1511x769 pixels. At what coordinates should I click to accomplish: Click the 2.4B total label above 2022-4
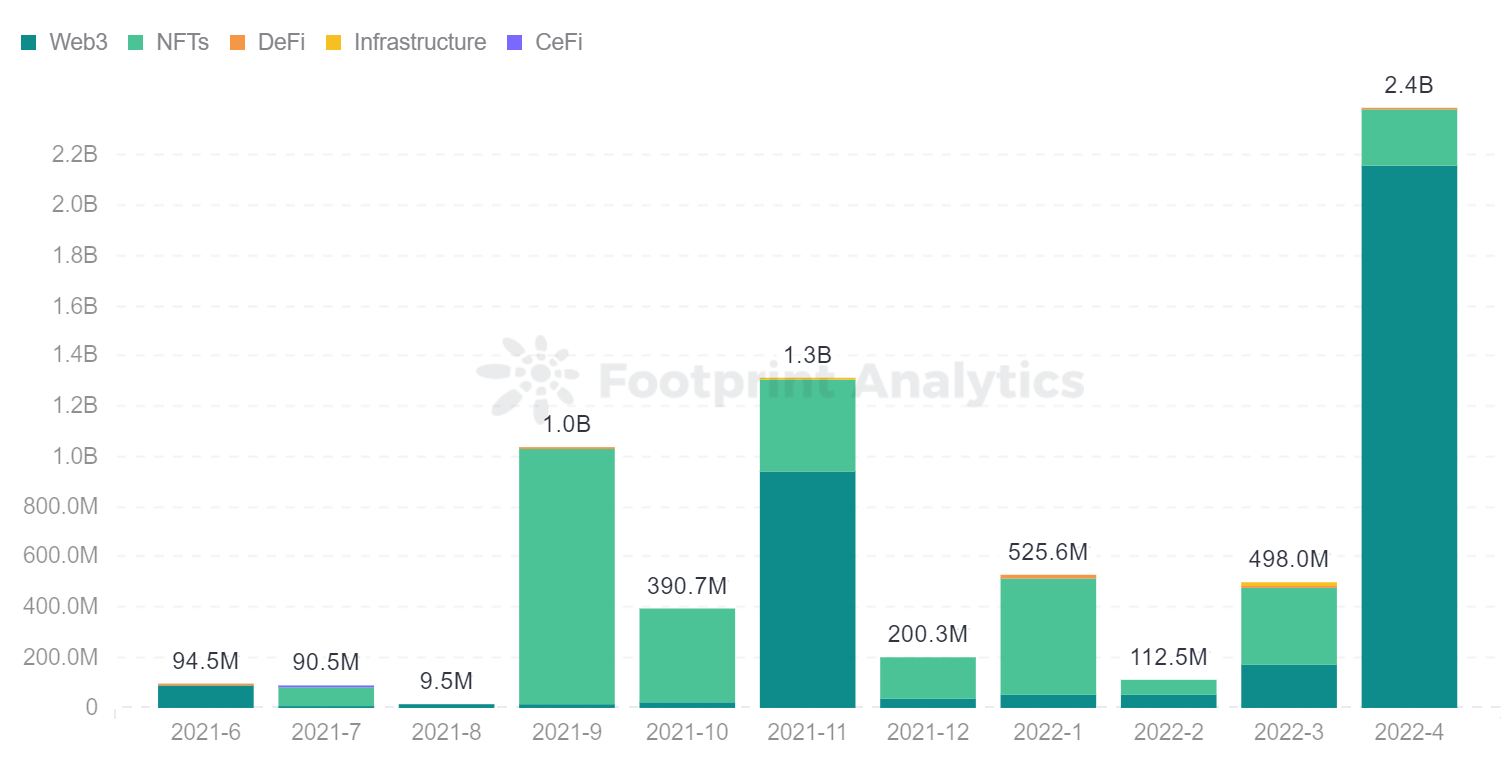pos(1409,85)
